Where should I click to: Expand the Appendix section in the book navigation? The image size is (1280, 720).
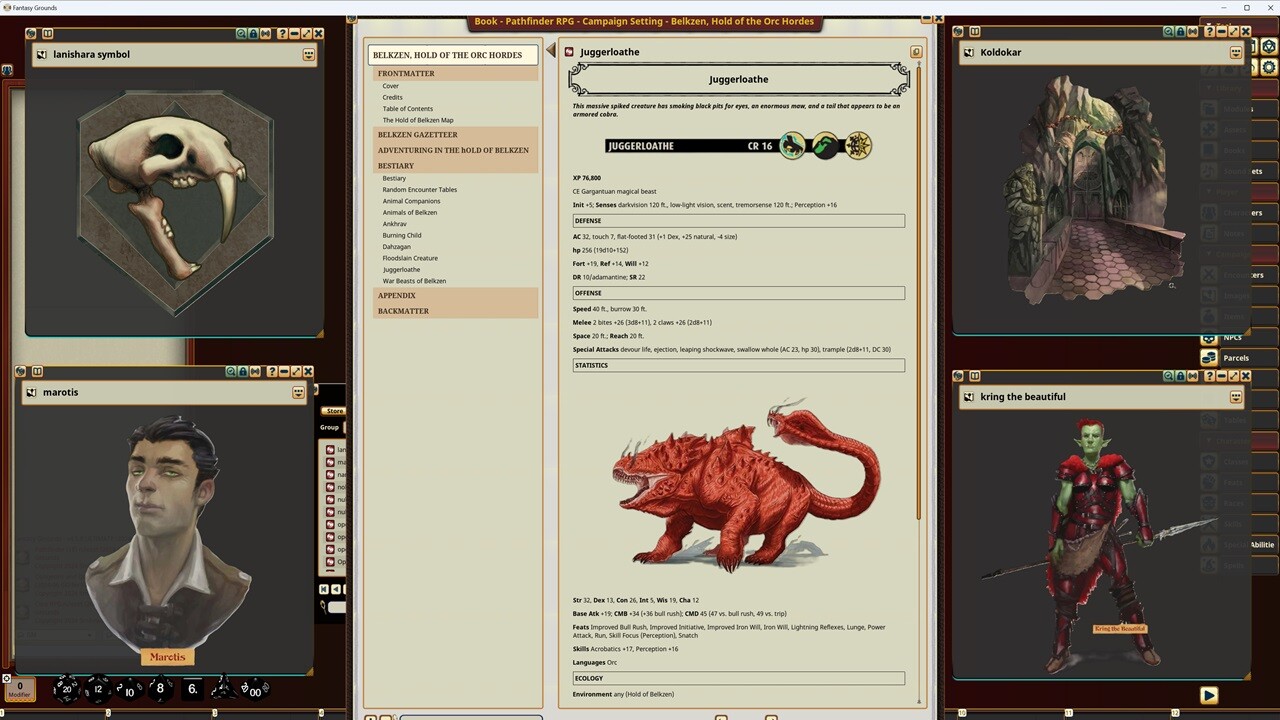pos(397,295)
